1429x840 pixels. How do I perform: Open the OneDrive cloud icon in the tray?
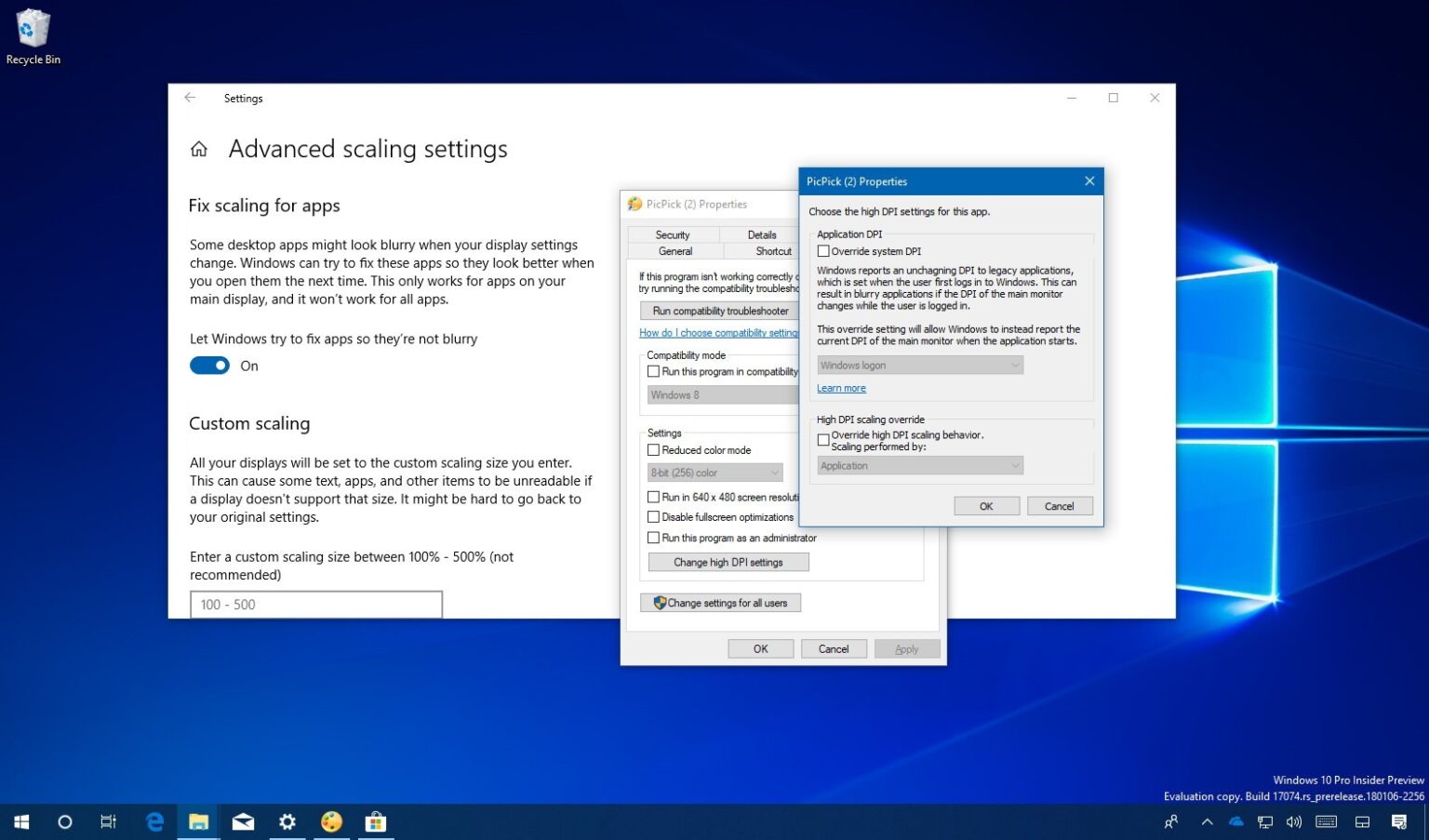[1235, 821]
